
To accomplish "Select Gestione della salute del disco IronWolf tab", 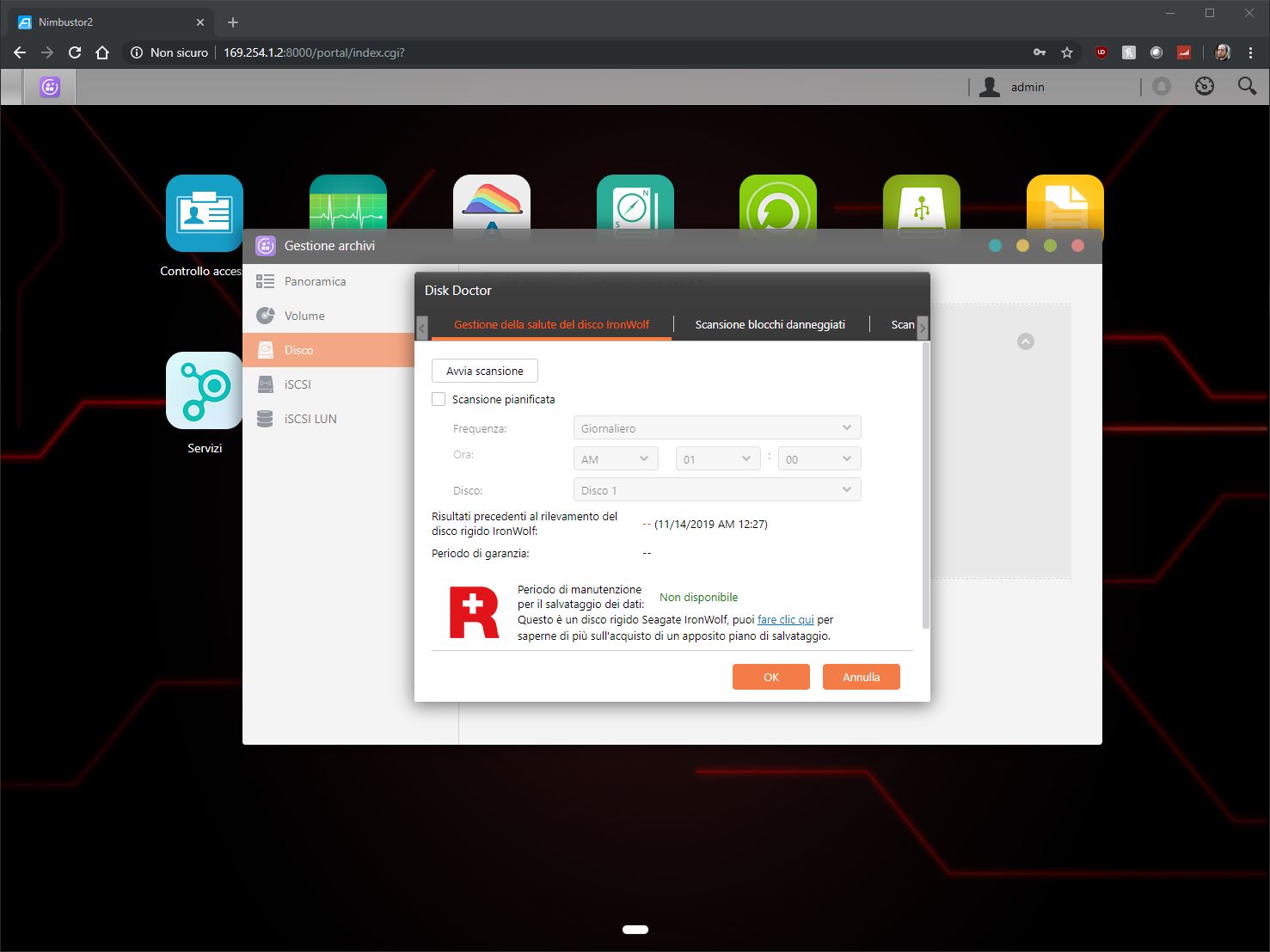I will (551, 324).
